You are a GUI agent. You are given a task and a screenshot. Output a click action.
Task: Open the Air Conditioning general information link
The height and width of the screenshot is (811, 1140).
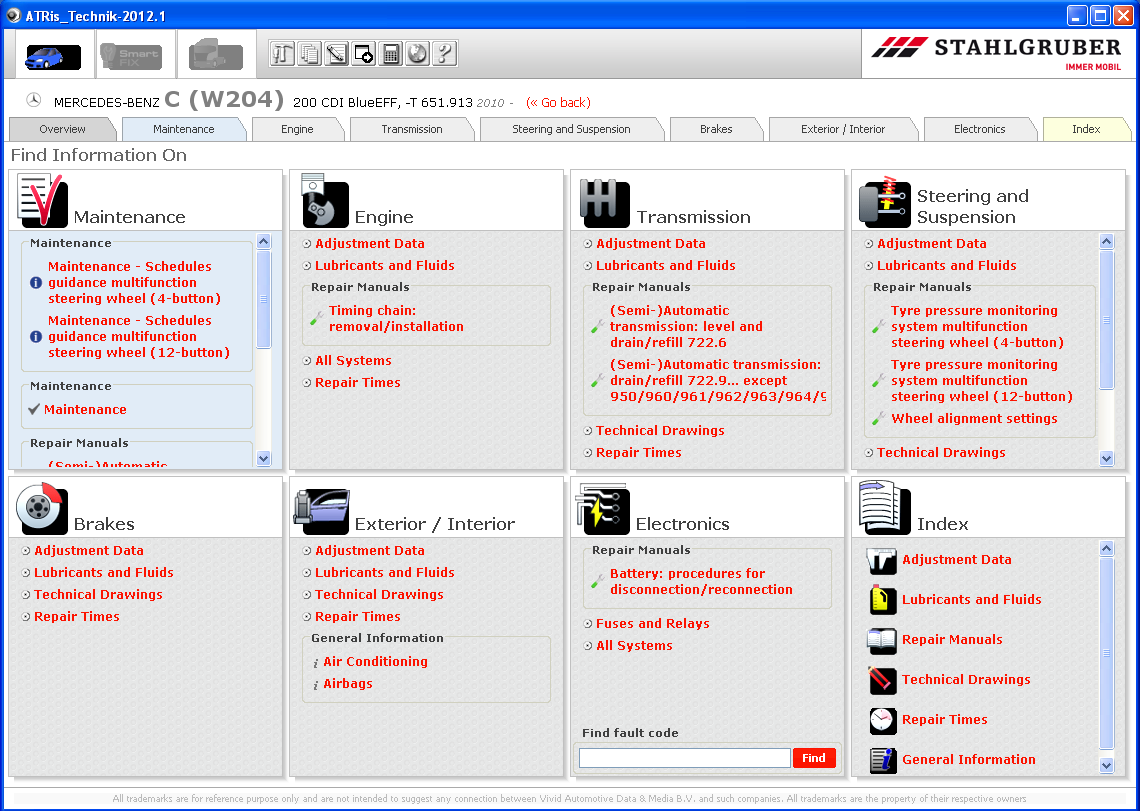tap(375, 661)
